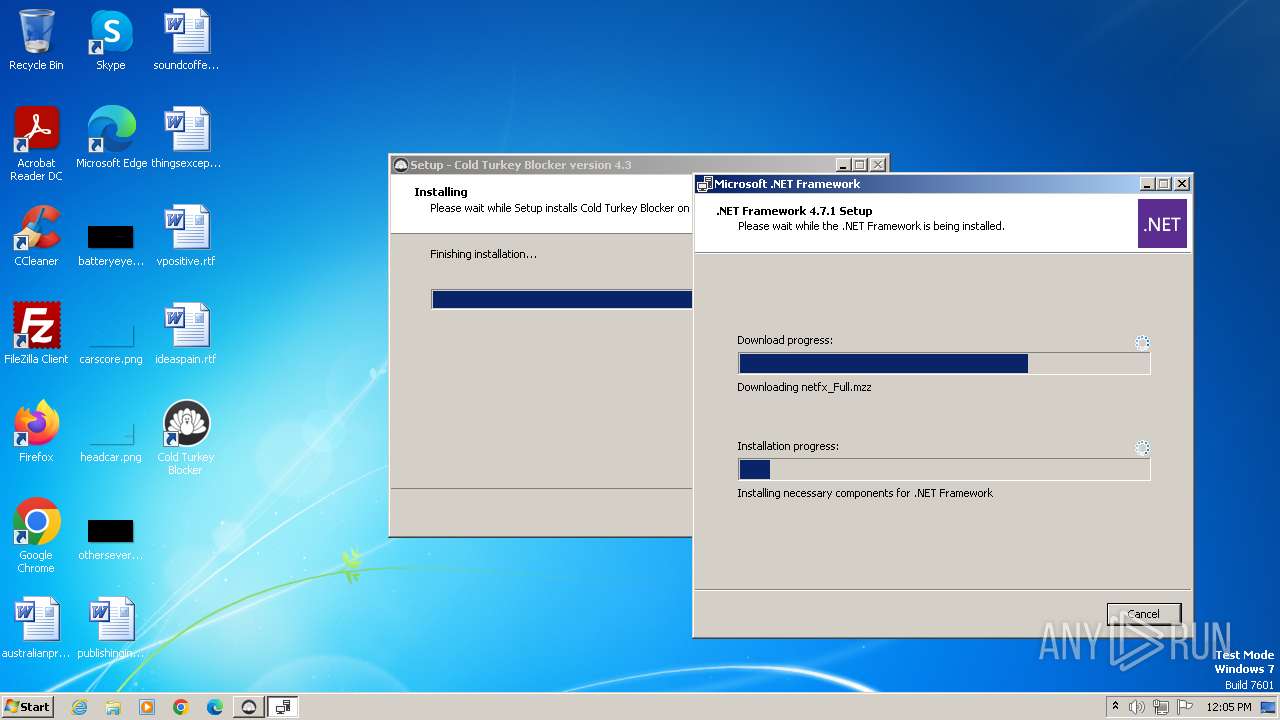This screenshot has height=720, width=1280.
Task: Click the .NET installation progress bar
Action: (x=944, y=470)
